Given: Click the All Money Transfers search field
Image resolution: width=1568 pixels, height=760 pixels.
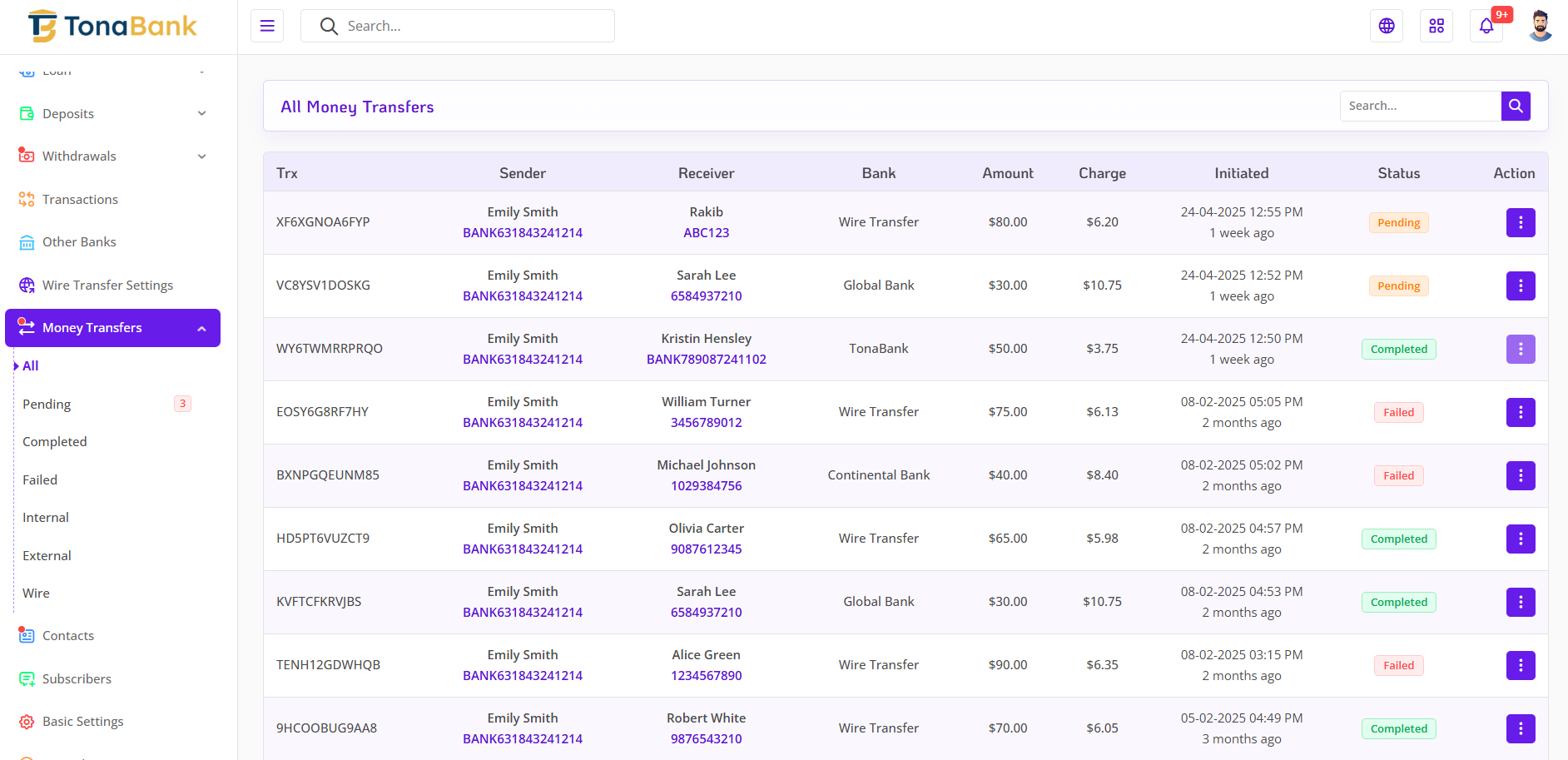Looking at the screenshot, I should point(1420,106).
